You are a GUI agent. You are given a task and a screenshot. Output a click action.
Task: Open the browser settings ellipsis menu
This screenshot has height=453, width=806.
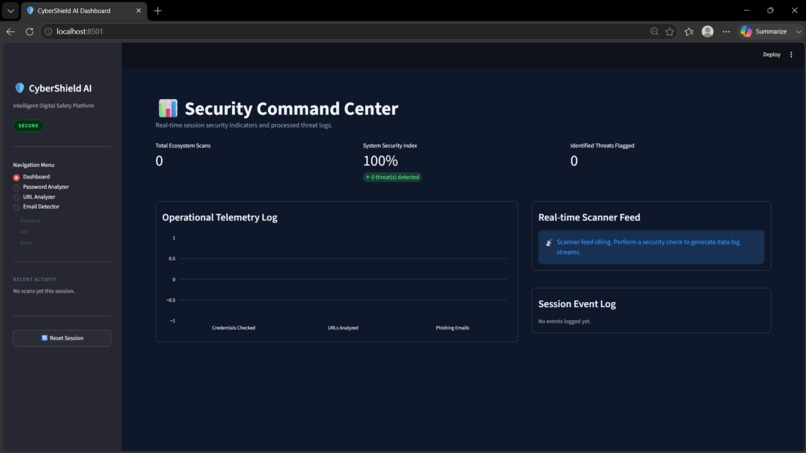[726, 31]
